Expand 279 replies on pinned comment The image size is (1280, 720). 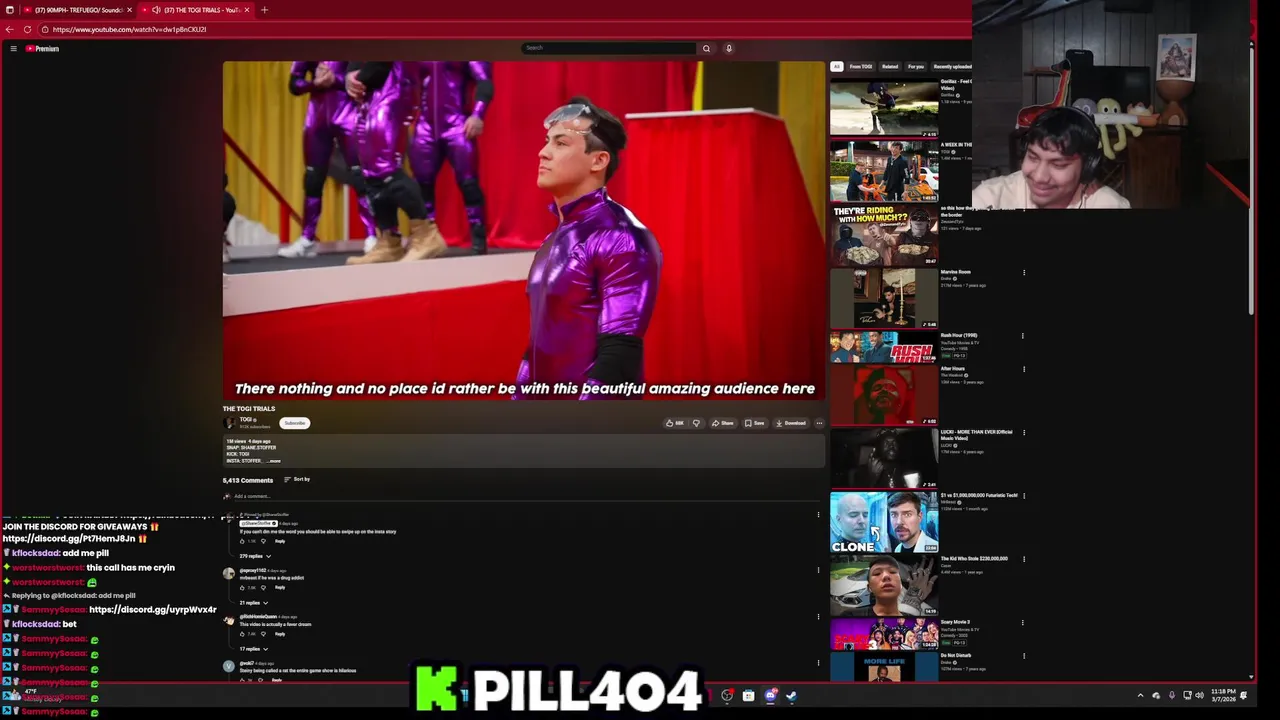tap(255, 556)
